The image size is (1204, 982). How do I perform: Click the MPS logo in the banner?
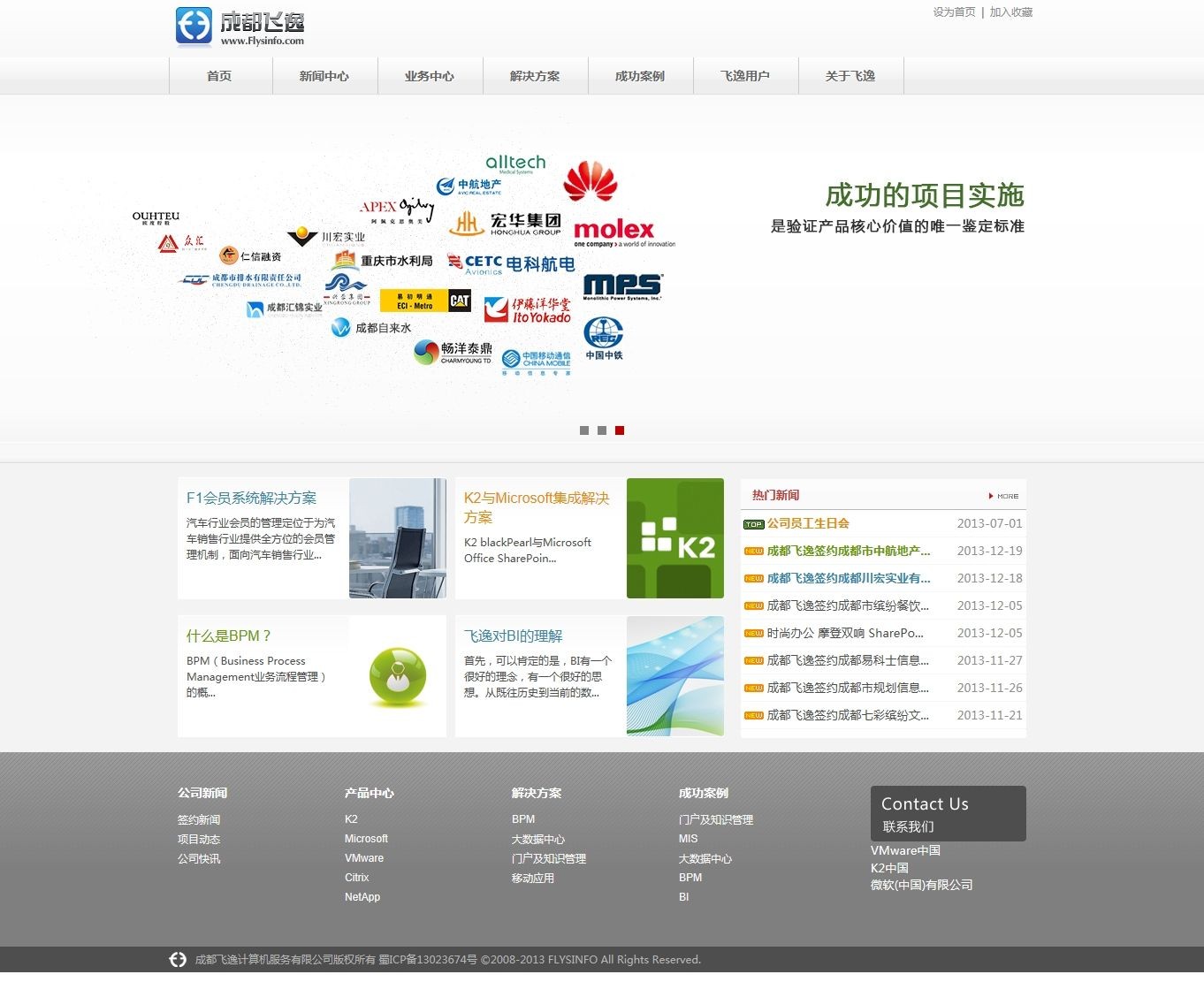pyautogui.click(x=622, y=286)
